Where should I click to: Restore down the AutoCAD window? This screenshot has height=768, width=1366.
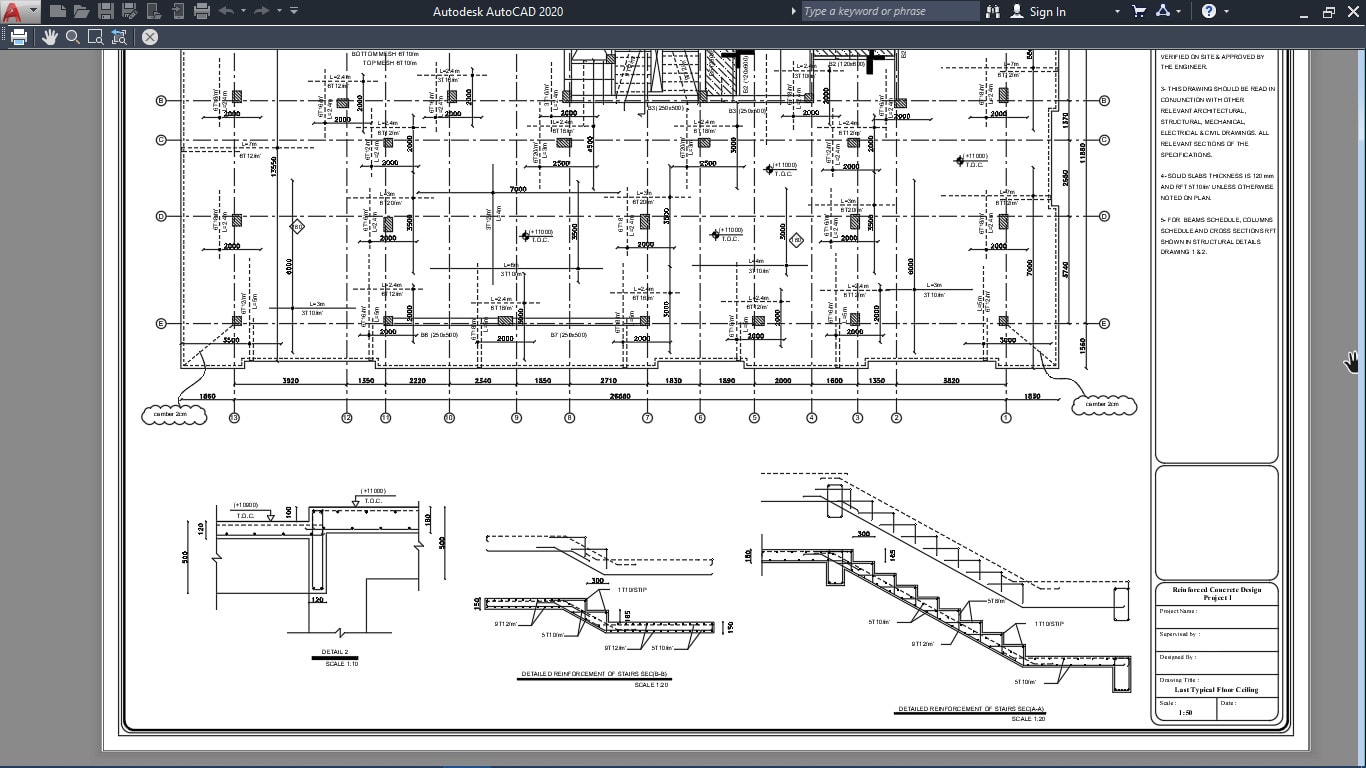pyautogui.click(x=1328, y=12)
